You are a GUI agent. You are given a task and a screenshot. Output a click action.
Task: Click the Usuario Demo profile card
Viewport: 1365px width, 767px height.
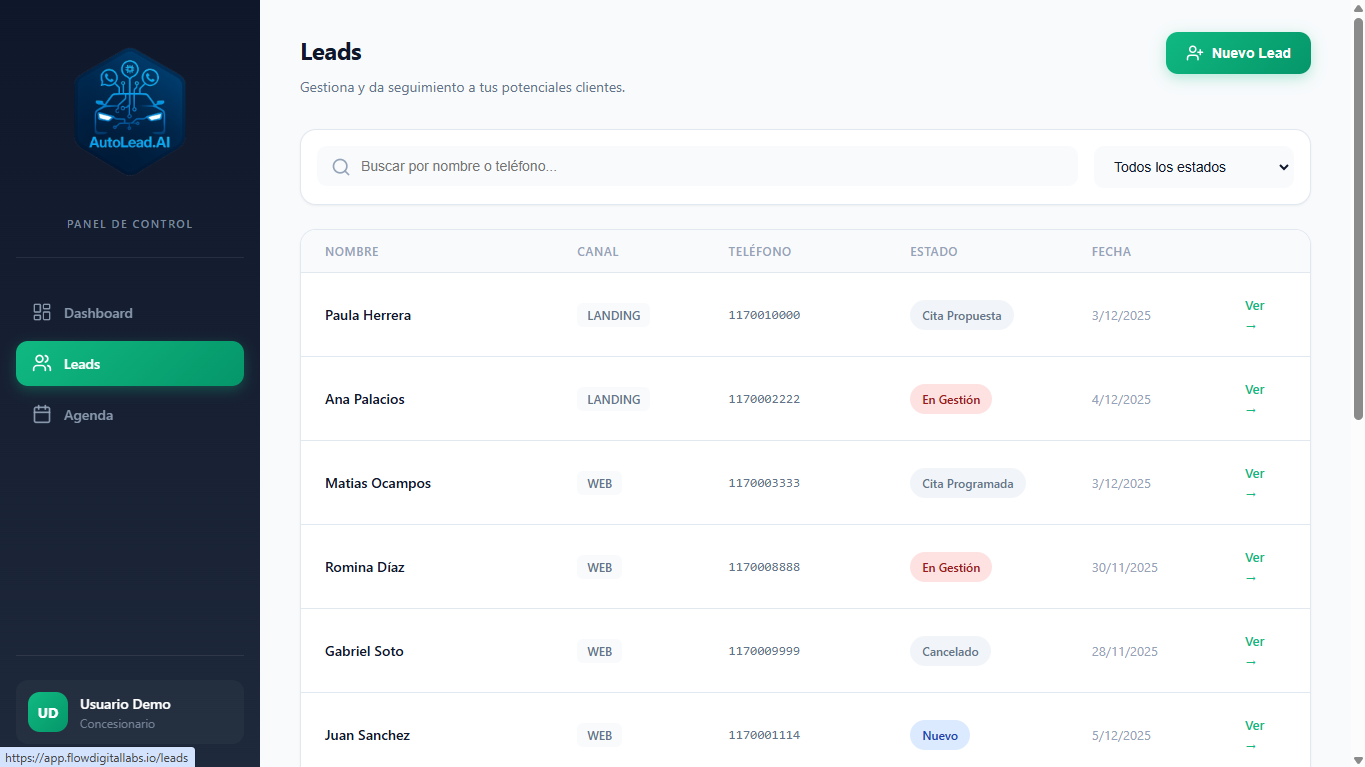130,712
